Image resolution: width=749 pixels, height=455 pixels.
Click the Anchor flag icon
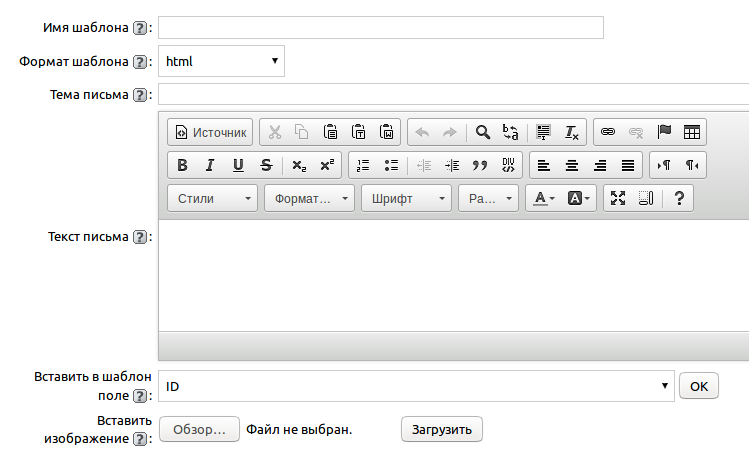point(663,132)
